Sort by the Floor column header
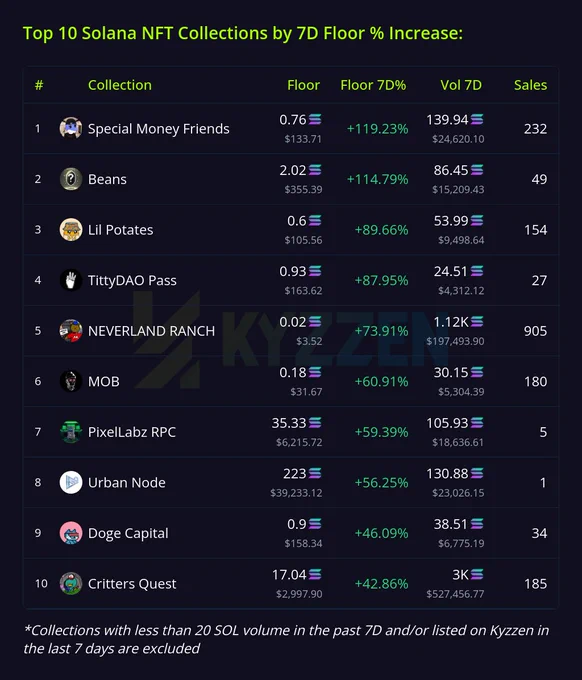This screenshot has height=680, width=582. (303, 85)
